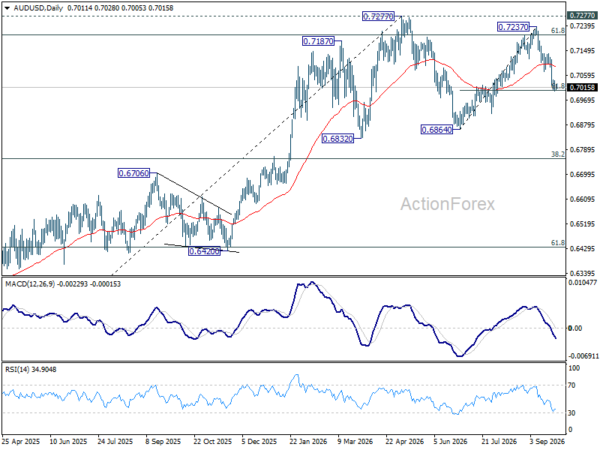
Task: Click the 0.72770 price axis tag
Action: 582,15
